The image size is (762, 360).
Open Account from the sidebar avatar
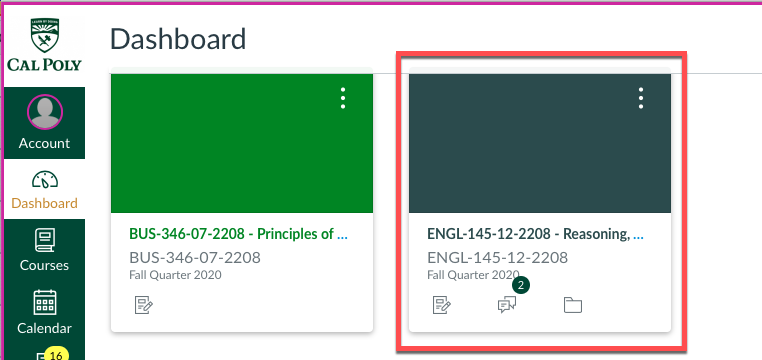(45, 112)
